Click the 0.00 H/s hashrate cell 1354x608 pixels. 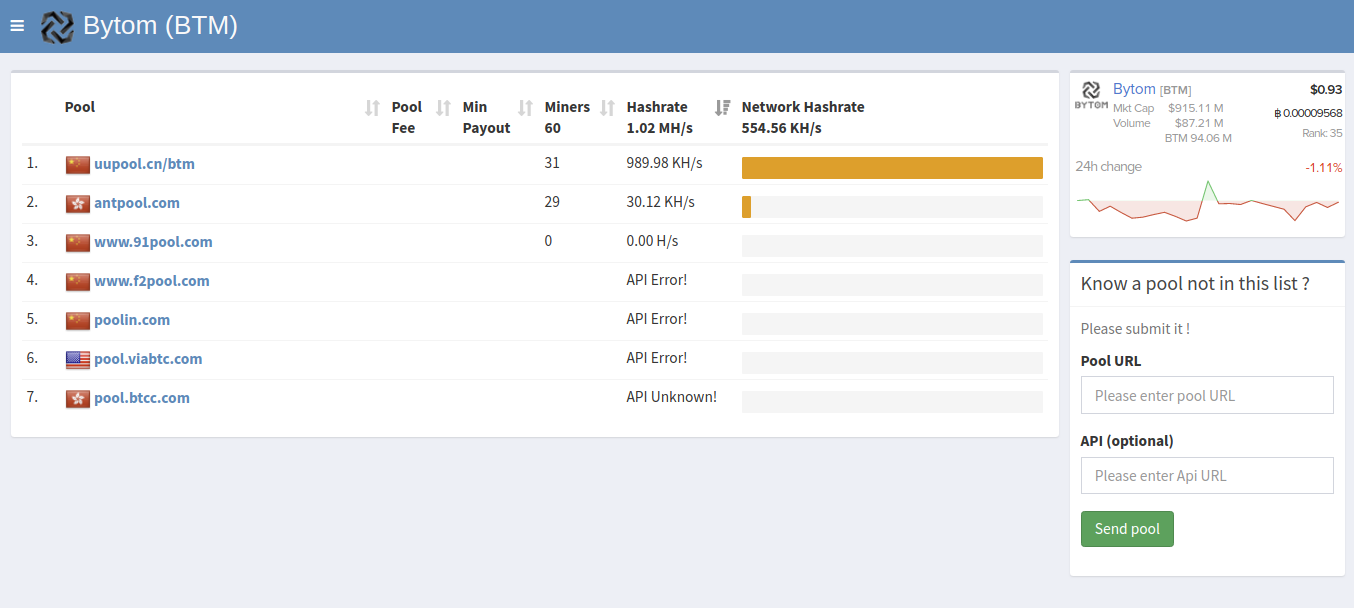(x=653, y=241)
